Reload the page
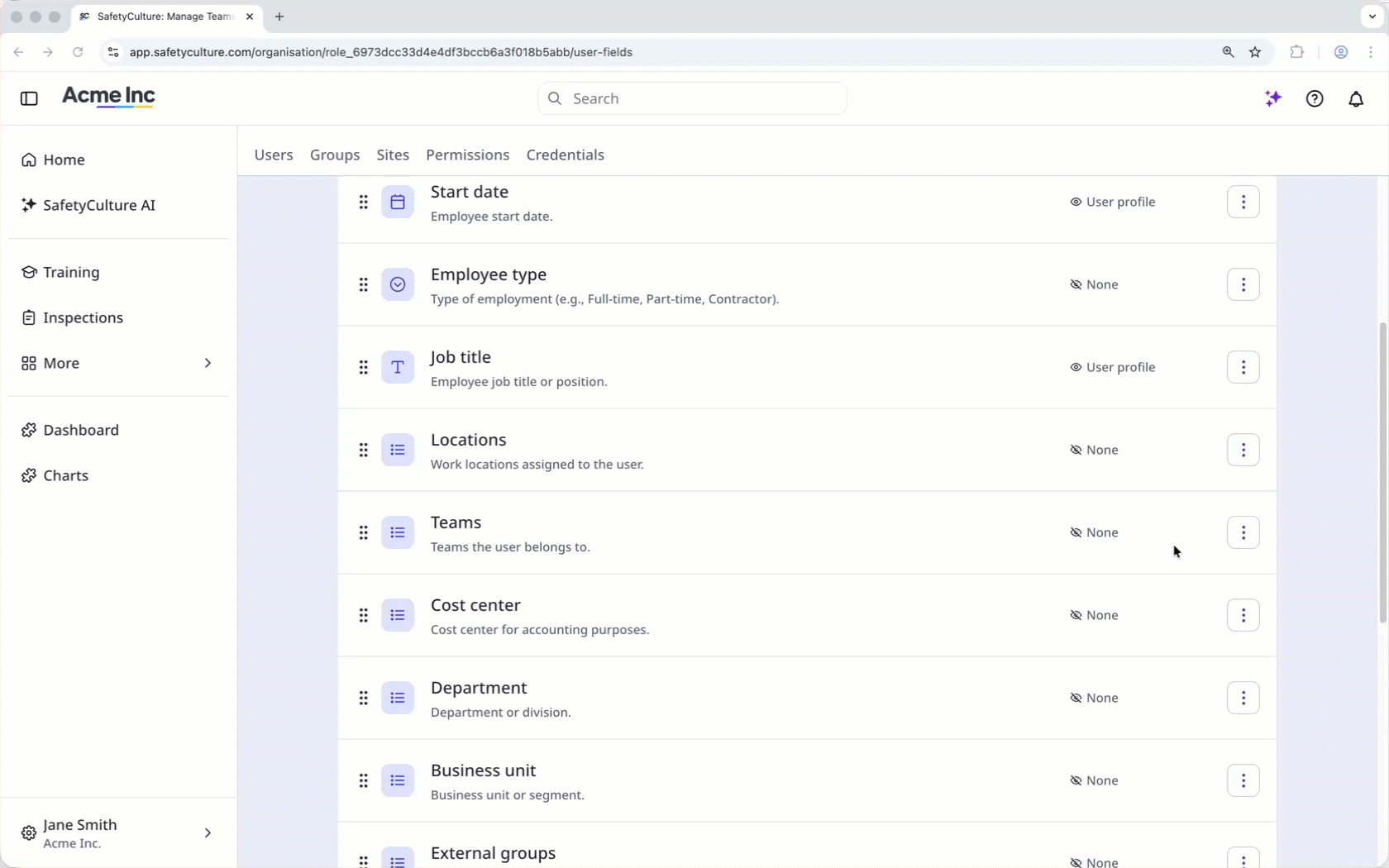The width and height of the screenshot is (1389, 868). (78, 52)
